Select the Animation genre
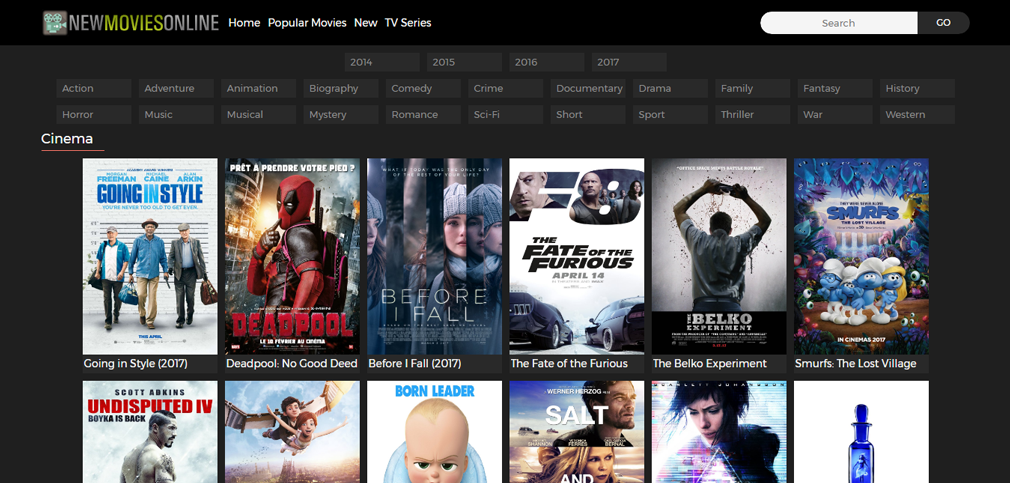1010x483 pixels. 259,88
